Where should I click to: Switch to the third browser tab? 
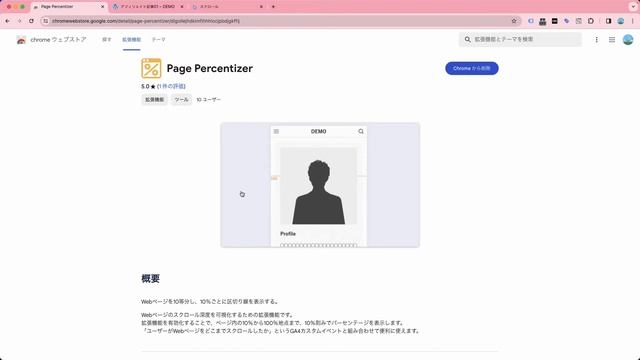click(x=227, y=7)
